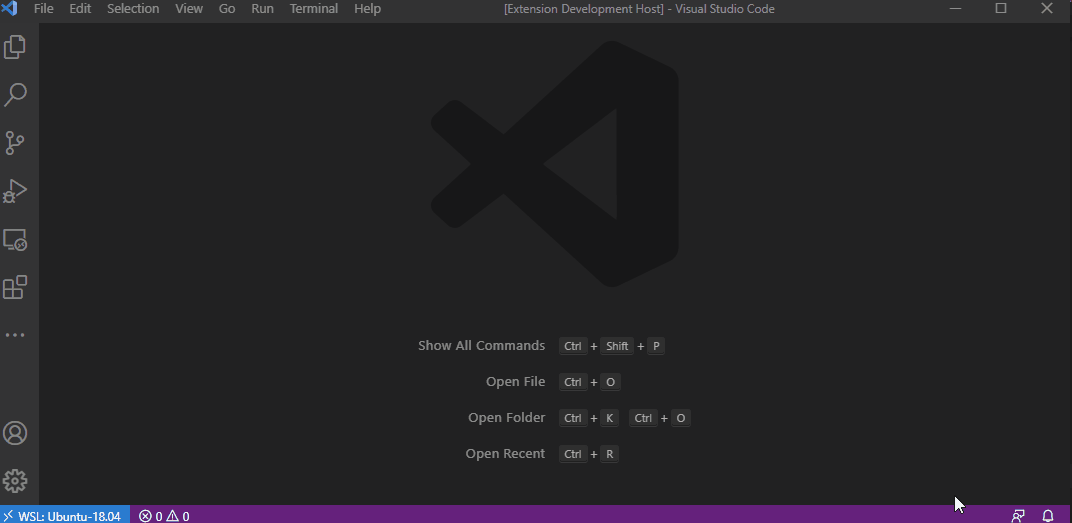
Task: Open the Remote Explorer view
Action: click(15, 240)
